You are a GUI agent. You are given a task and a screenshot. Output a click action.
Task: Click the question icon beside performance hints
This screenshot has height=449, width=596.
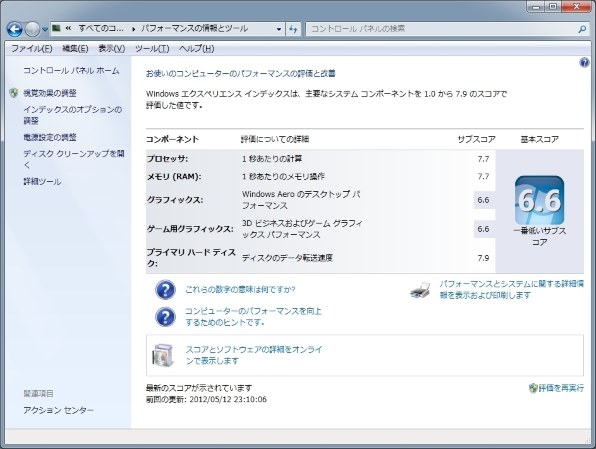(x=165, y=317)
